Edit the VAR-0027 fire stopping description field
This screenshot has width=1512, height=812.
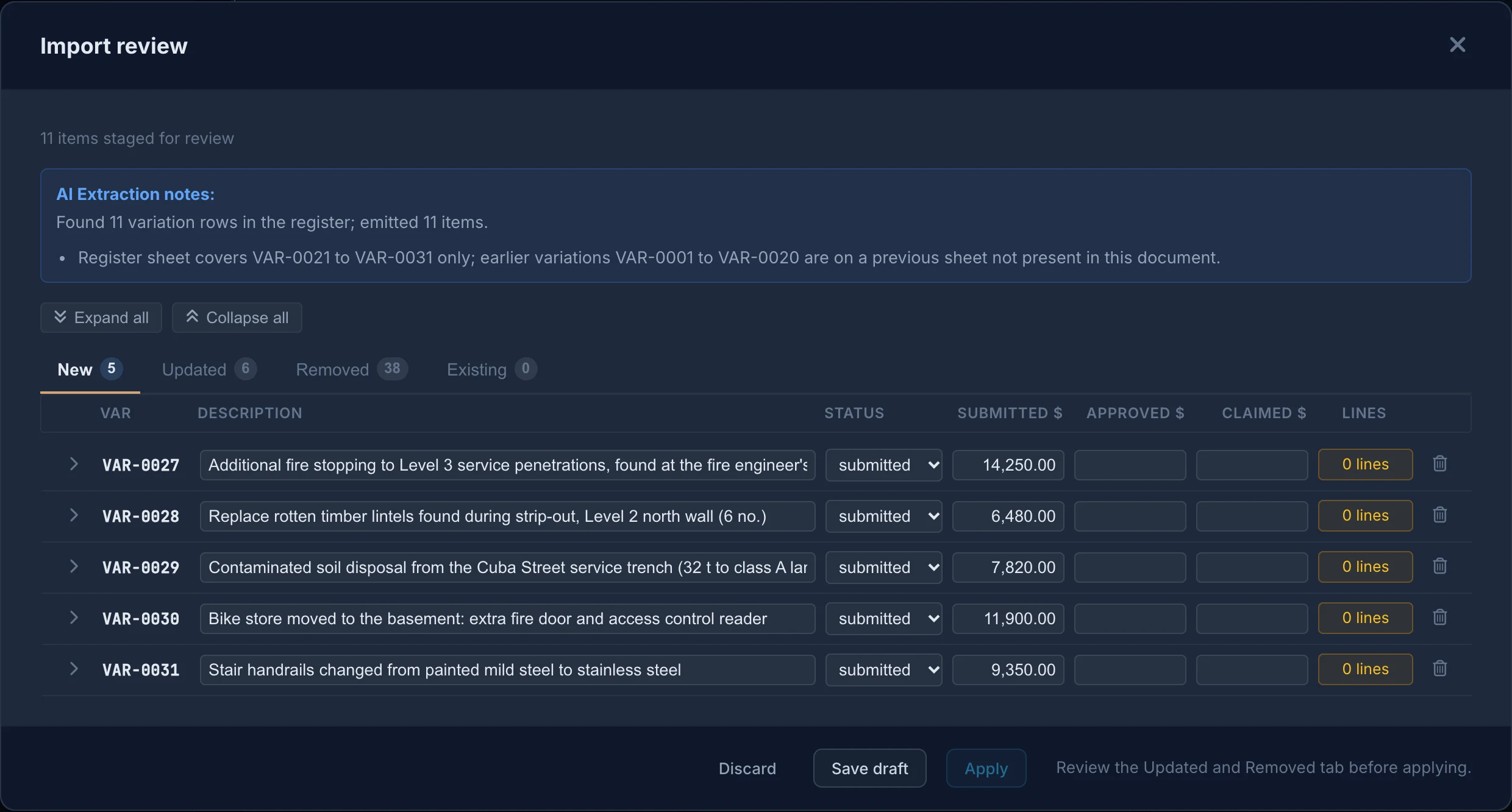(507, 465)
